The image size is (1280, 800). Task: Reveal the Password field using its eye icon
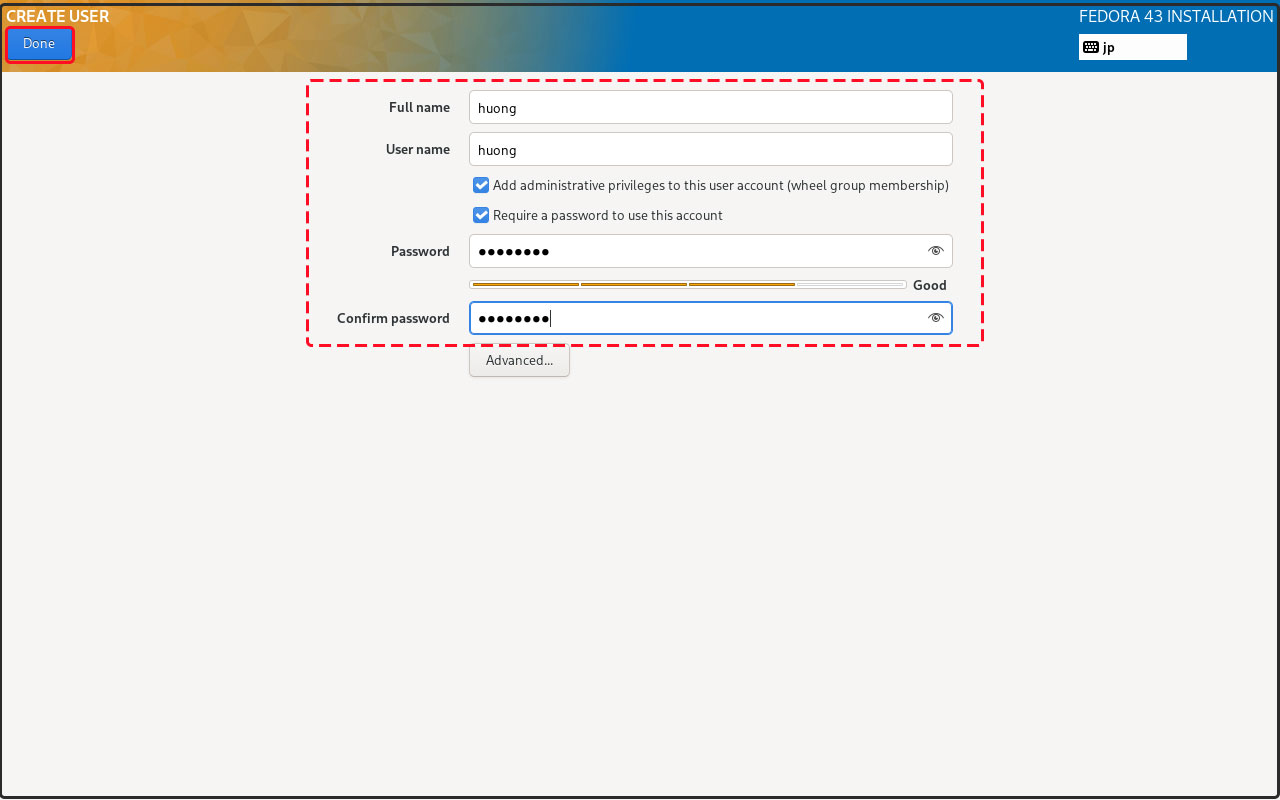coord(935,251)
